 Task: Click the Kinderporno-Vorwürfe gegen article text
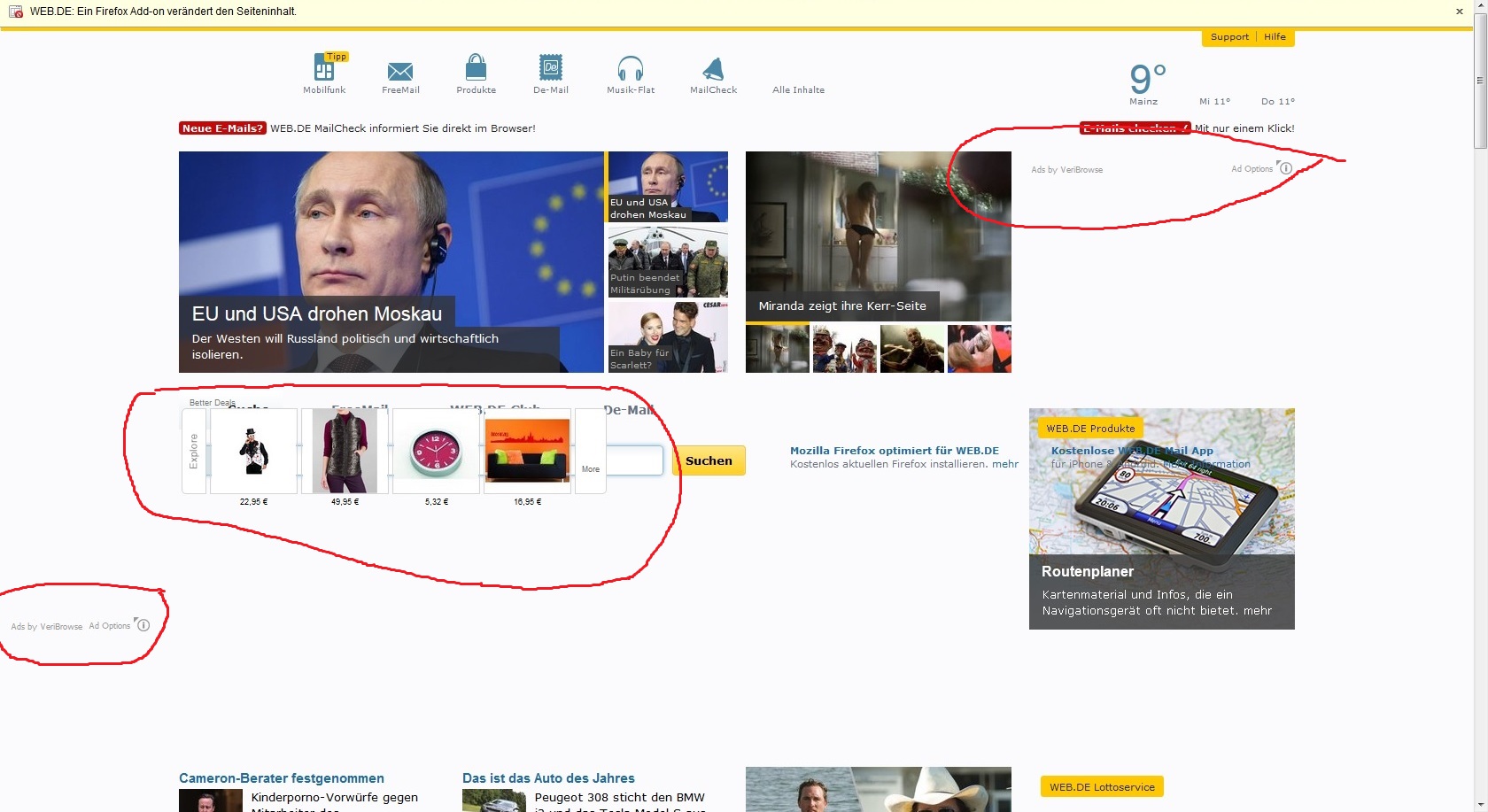(x=335, y=797)
